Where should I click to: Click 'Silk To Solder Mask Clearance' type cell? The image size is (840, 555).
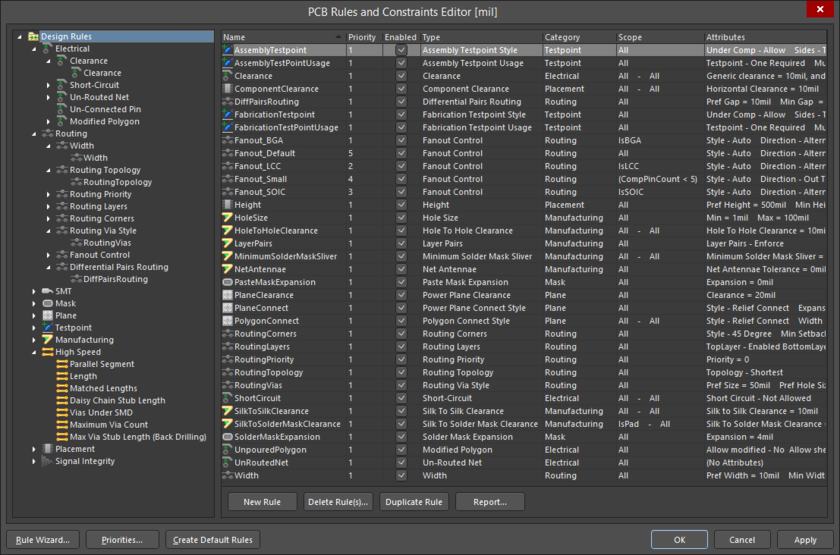click(480, 424)
